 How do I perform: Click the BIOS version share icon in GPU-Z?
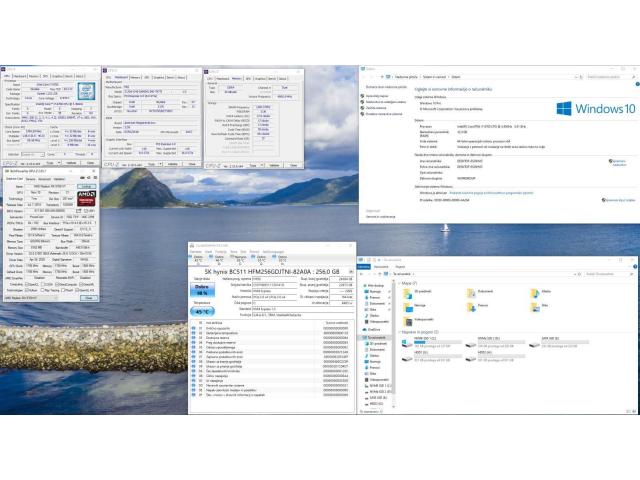click(x=78, y=211)
